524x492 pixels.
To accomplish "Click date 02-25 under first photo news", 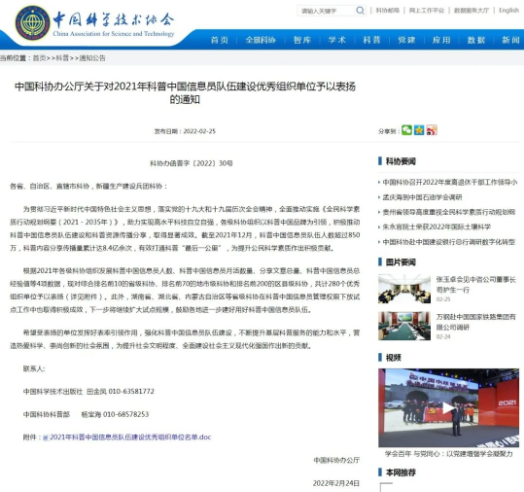I will (443, 299).
